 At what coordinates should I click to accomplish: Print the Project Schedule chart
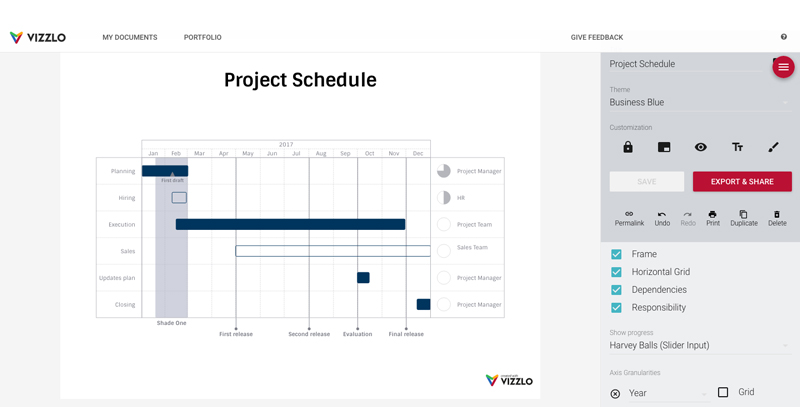coord(713,218)
